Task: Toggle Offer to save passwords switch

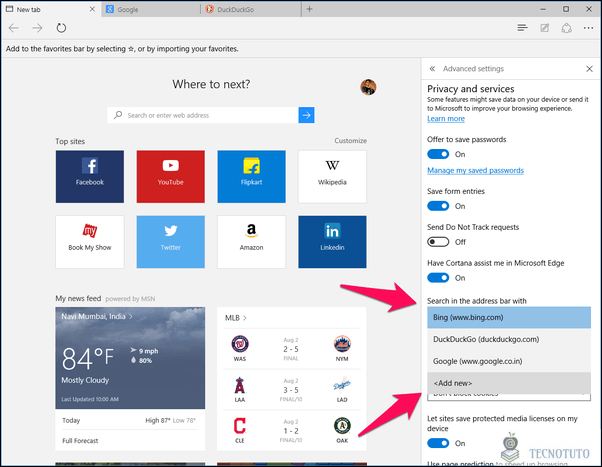Action: click(x=438, y=154)
